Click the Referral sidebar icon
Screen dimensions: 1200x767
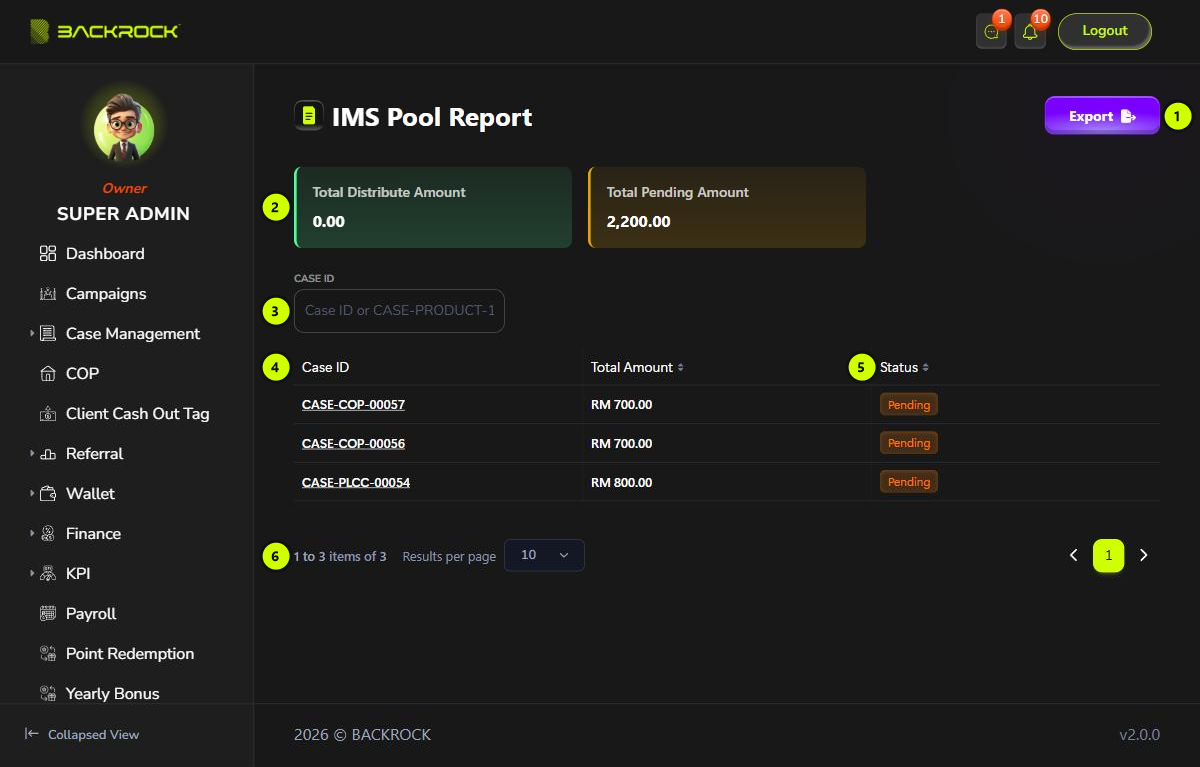[48, 454]
